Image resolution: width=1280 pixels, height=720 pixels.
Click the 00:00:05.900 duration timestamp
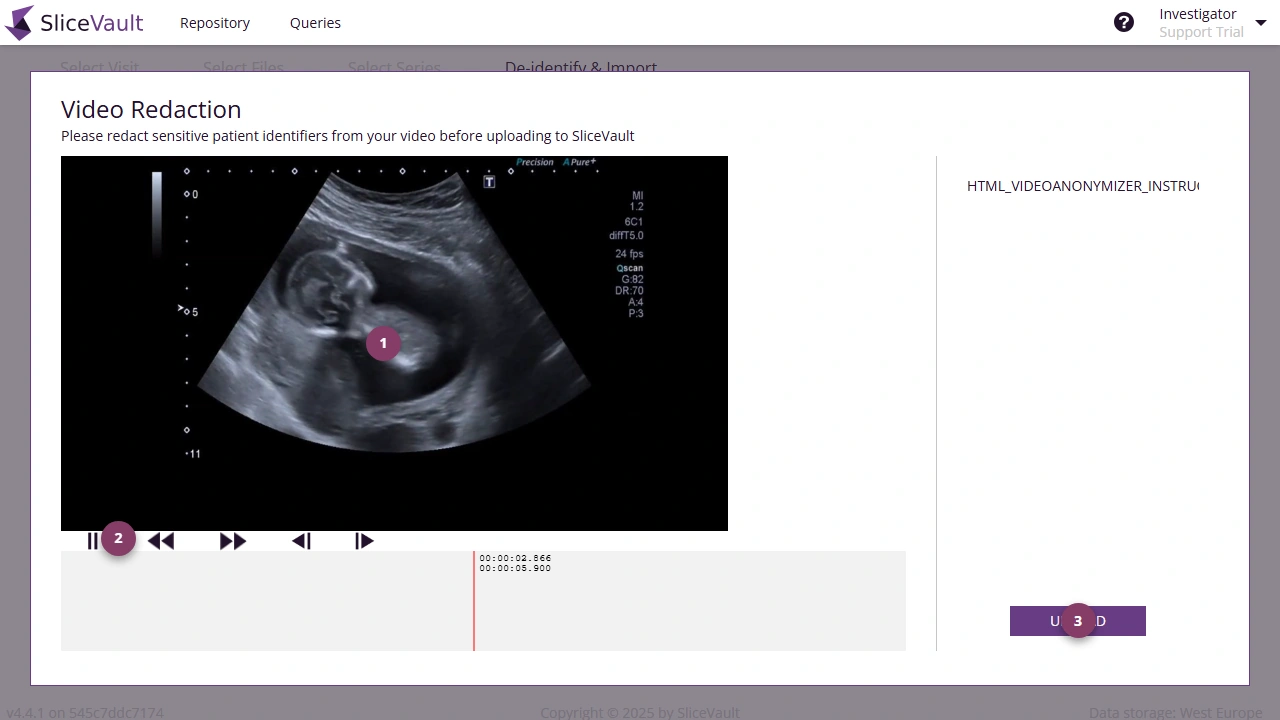tap(515, 569)
